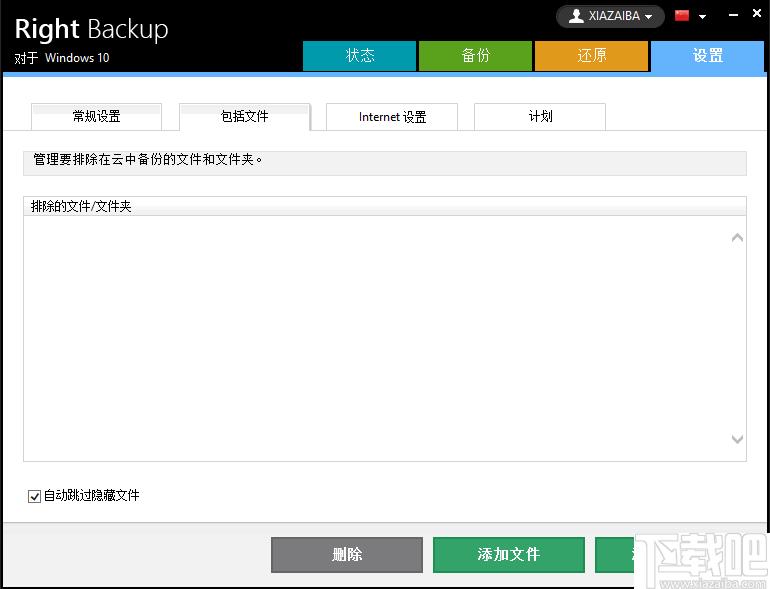Minimize the Right Backup window
The height and width of the screenshot is (589, 770).
pos(733,15)
